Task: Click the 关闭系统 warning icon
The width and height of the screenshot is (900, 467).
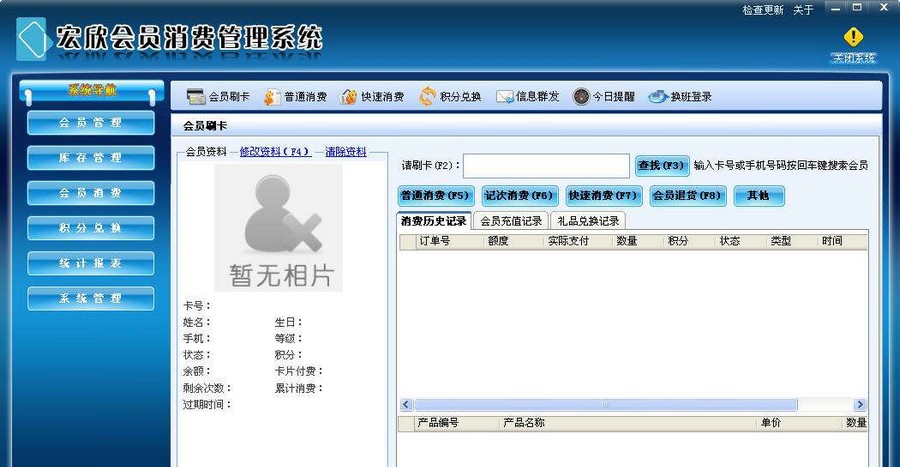Action: pos(854,37)
